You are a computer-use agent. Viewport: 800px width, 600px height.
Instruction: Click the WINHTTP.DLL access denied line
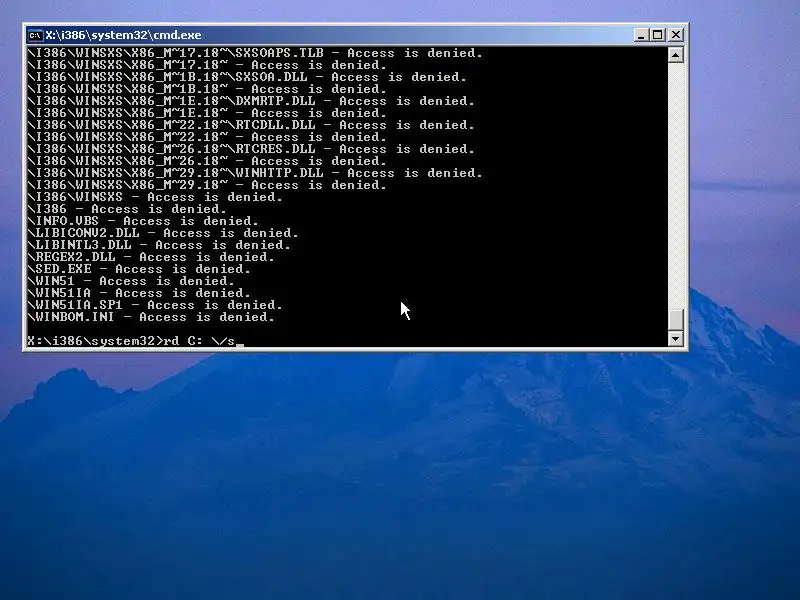255,173
